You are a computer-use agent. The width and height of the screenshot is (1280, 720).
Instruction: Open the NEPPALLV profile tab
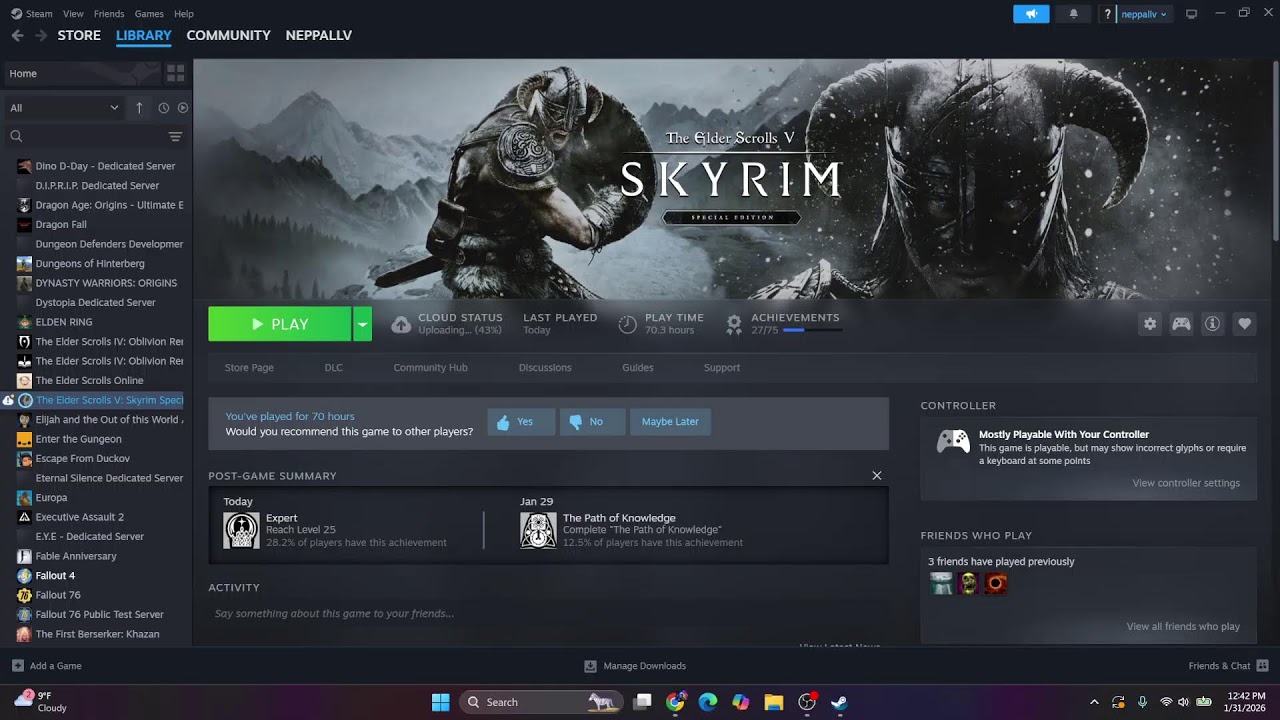pos(319,35)
